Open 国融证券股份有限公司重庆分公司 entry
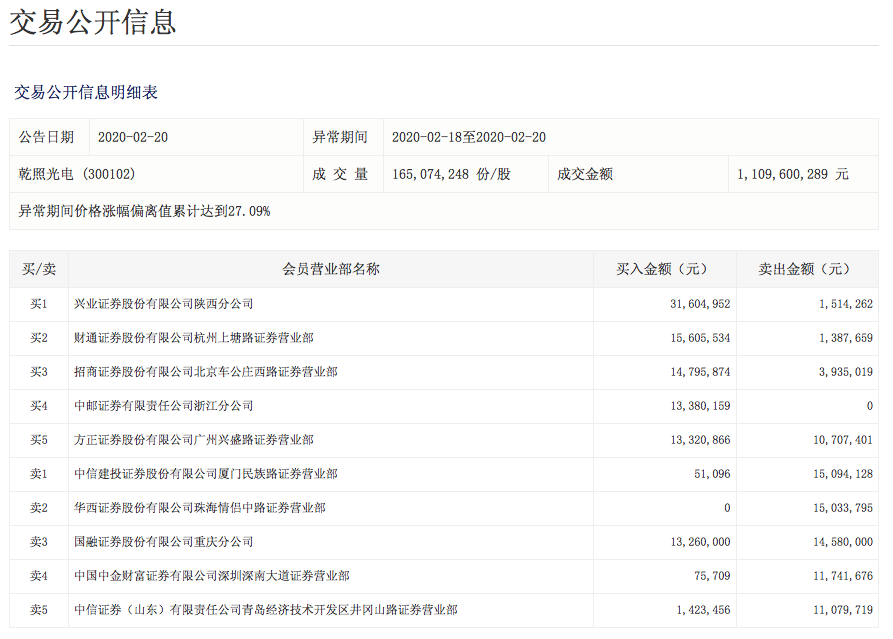 pyautogui.click(x=164, y=542)
